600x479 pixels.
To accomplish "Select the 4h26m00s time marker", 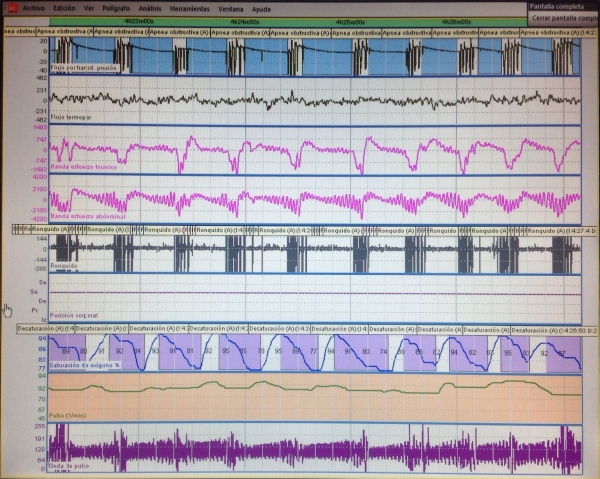I will [x=455, y=20].
